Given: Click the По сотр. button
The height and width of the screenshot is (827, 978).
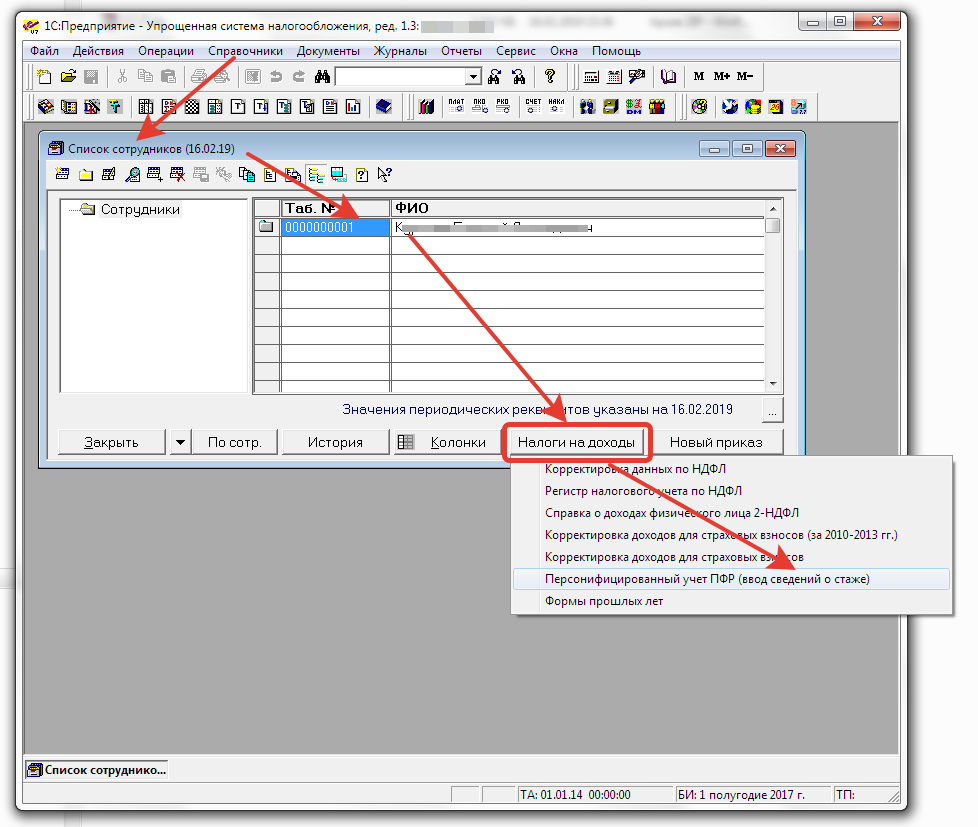Looking at the screenshot, I should tap(235, 442).
